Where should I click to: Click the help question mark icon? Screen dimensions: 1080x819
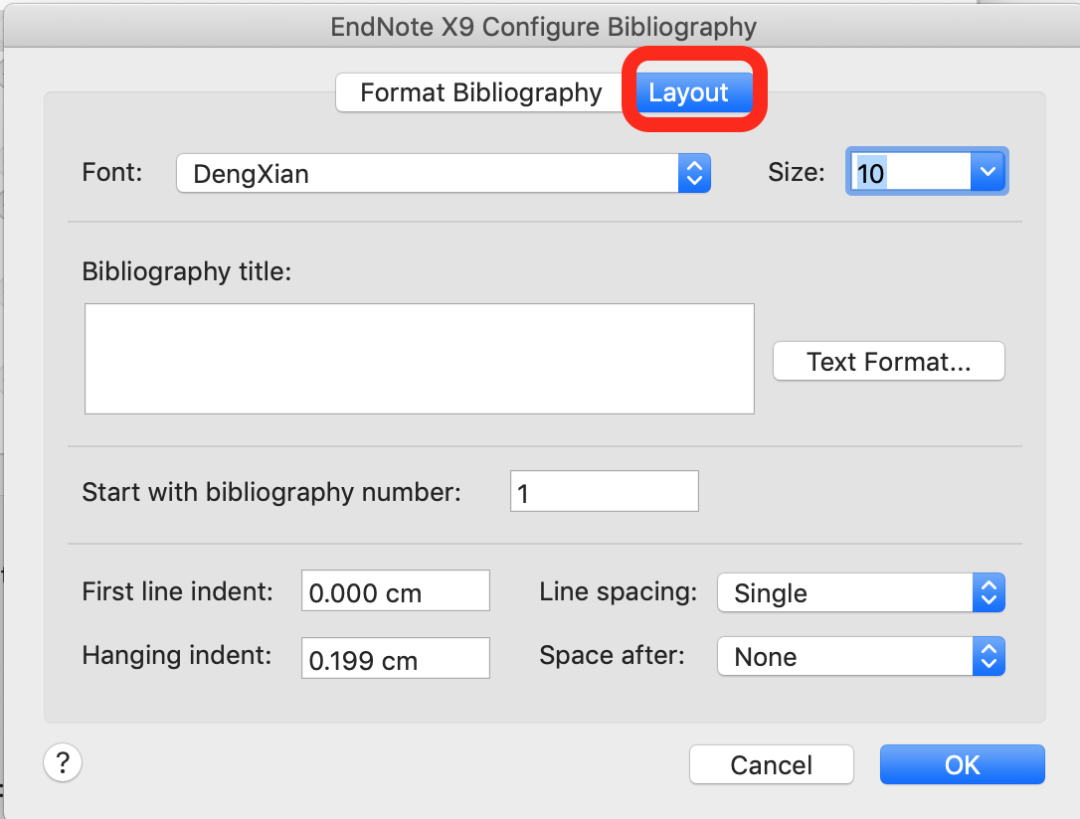click(63, 763)
